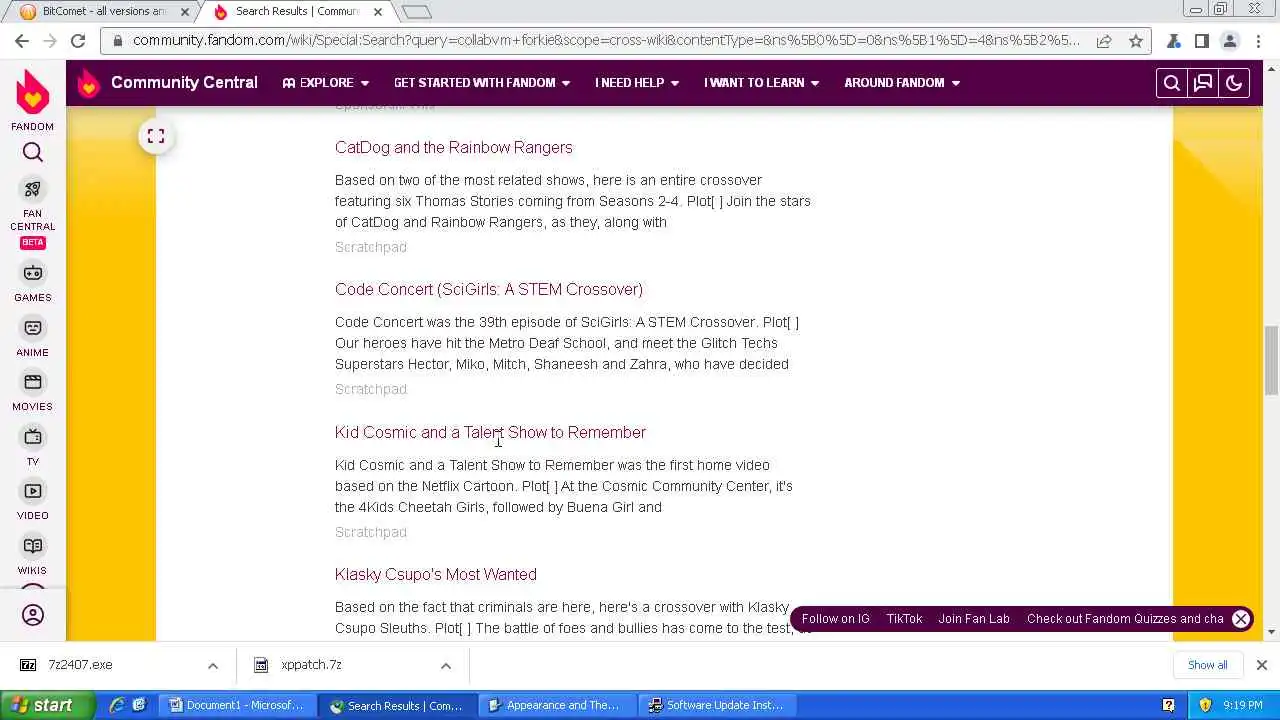
Task: Toggle full-width expand content icon
Action: click(156, 136)
